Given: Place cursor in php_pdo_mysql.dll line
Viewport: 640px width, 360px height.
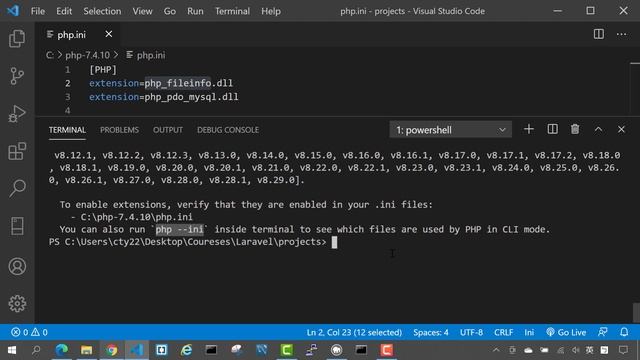Looking at the screenshot, I should (x=164, y=97).
